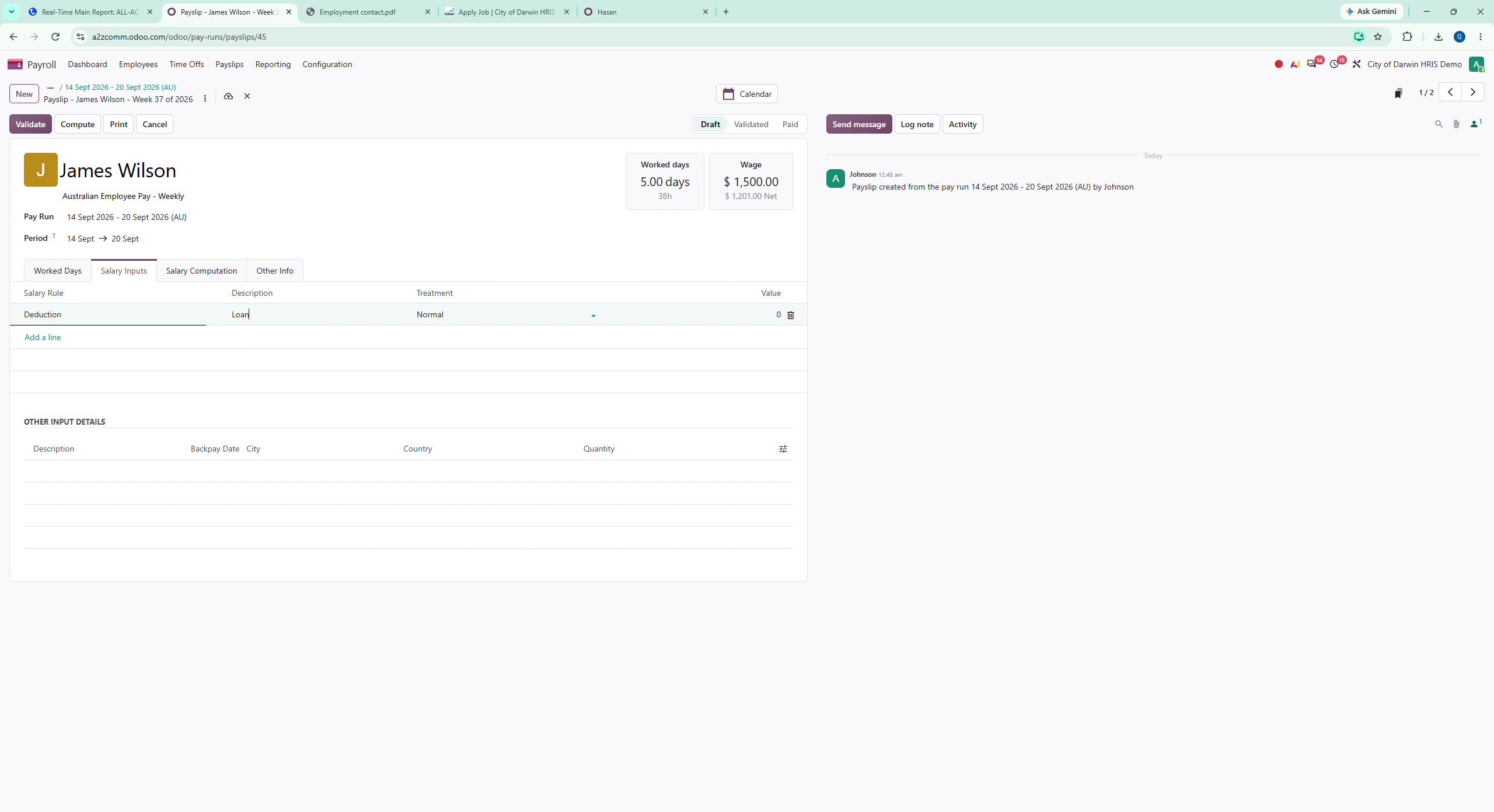Image resolution: width=1494 pixels, height=812 pixels.
Task: Switch company from City of Darwin HRIS Demo
Action: tap(1414, 64)
